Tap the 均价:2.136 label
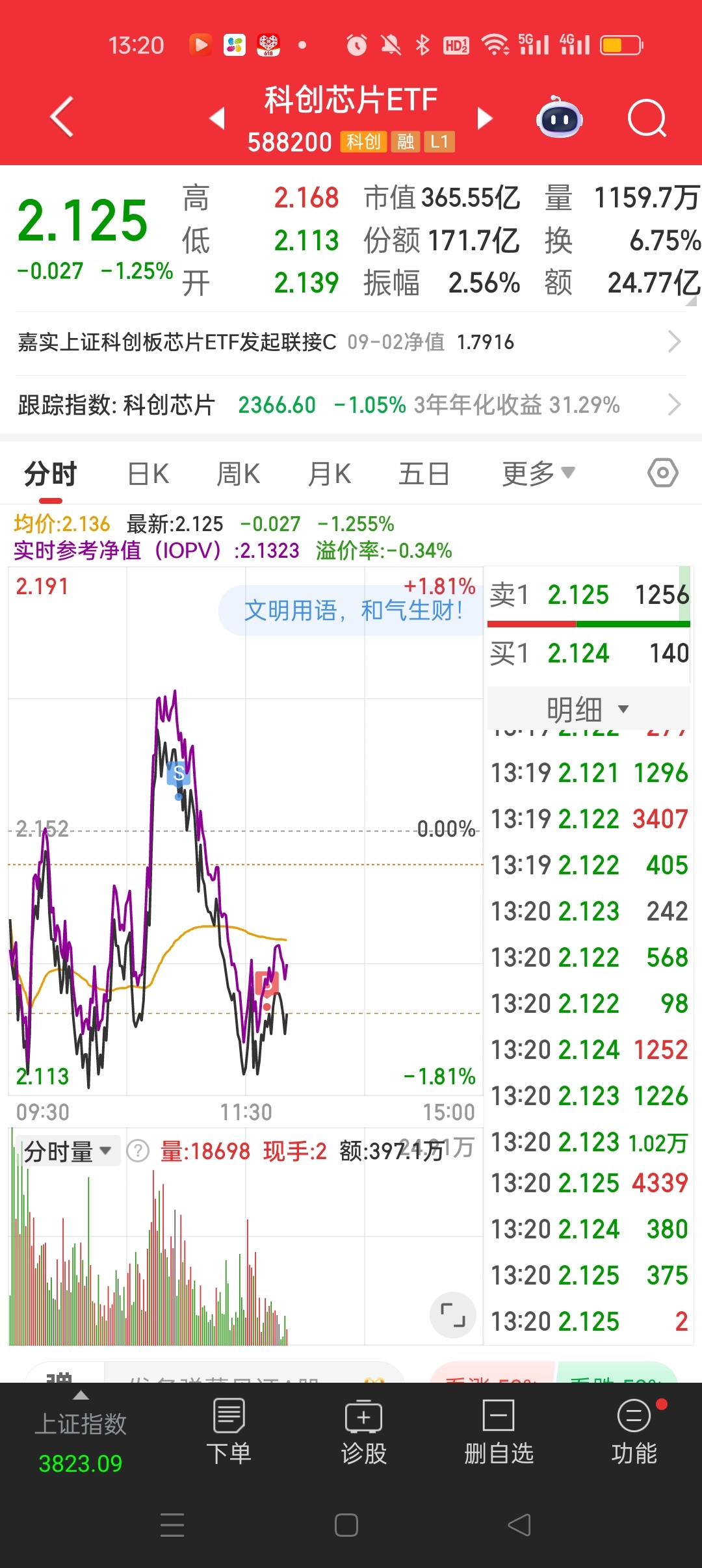 (62, 523)
